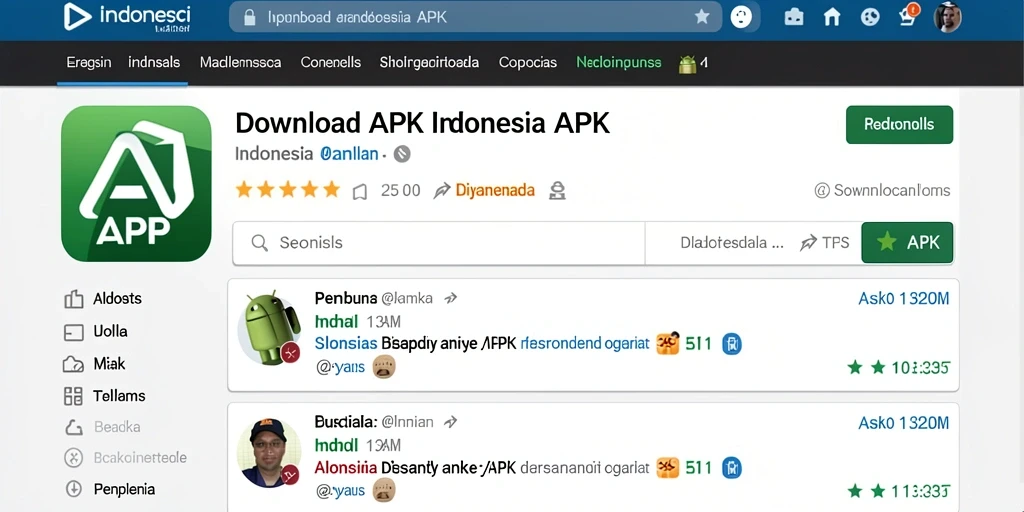The width and height of the screenshot is (1024, 512).
Task: Click the TPS share option
Action: click(x=825, y=243)
